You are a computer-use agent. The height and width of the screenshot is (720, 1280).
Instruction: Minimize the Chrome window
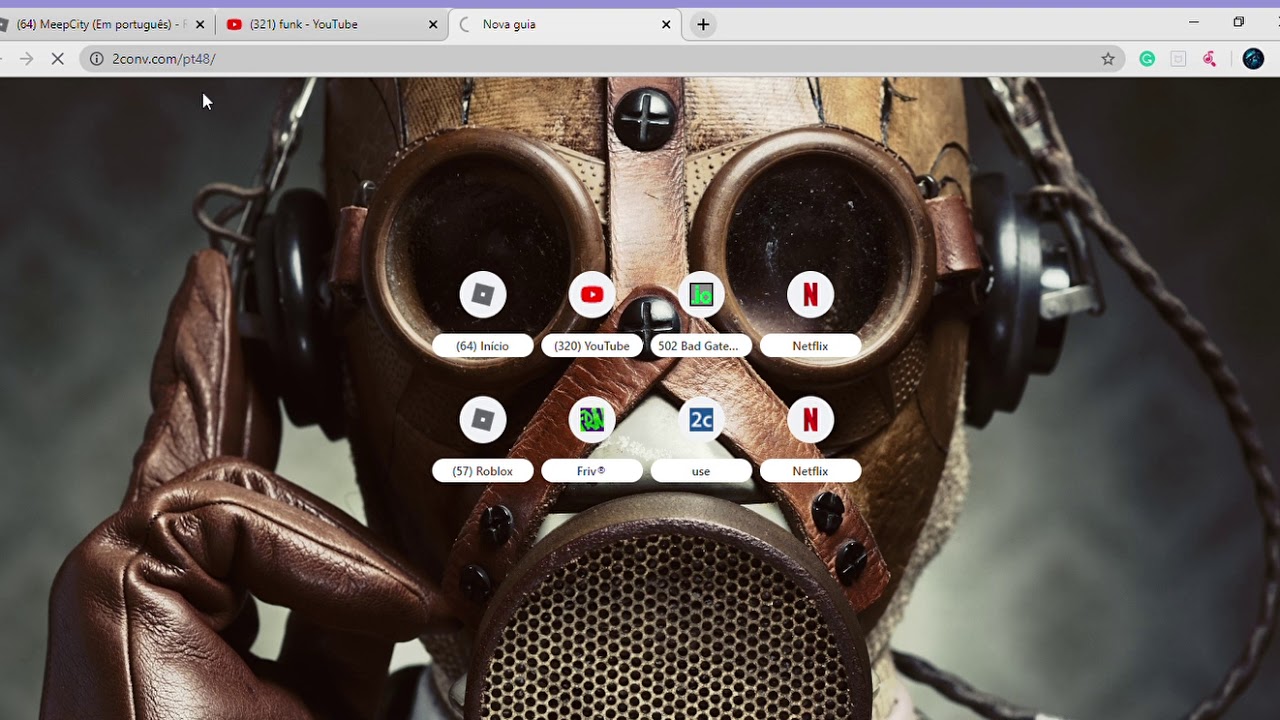coord(1193,22)
